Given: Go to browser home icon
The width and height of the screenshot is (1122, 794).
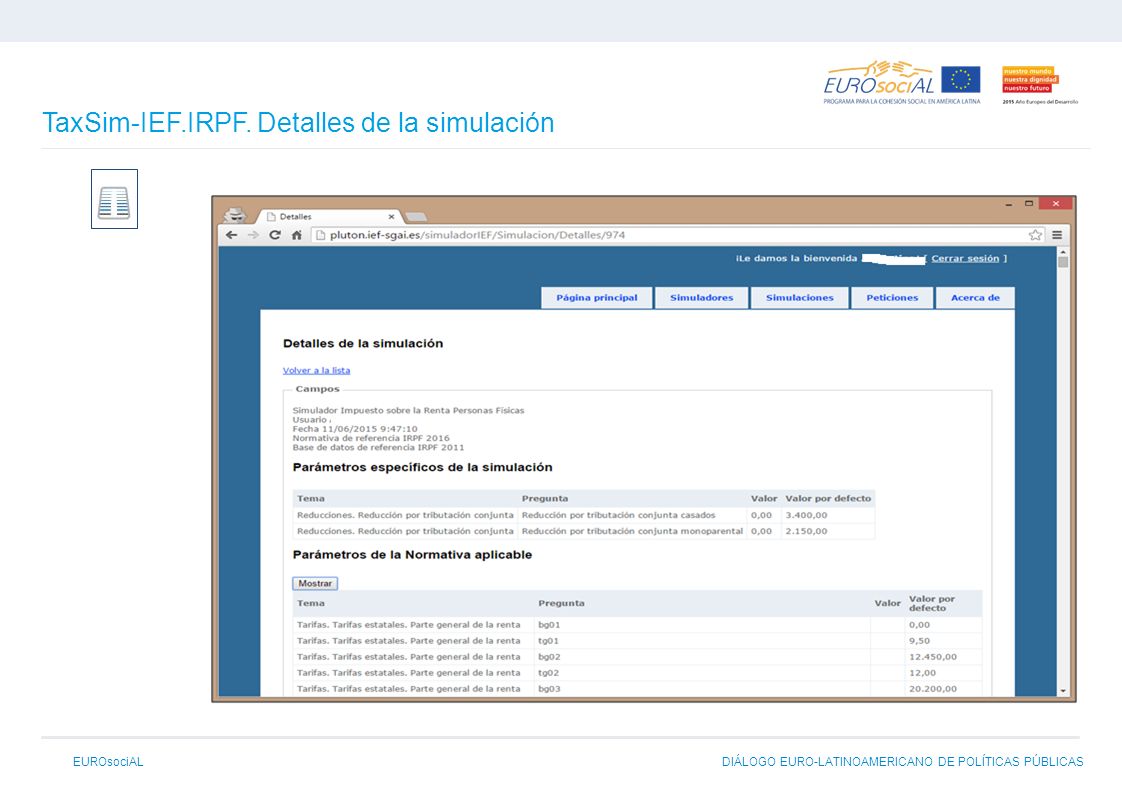Looking at the screenshot, I should (296, 235).
